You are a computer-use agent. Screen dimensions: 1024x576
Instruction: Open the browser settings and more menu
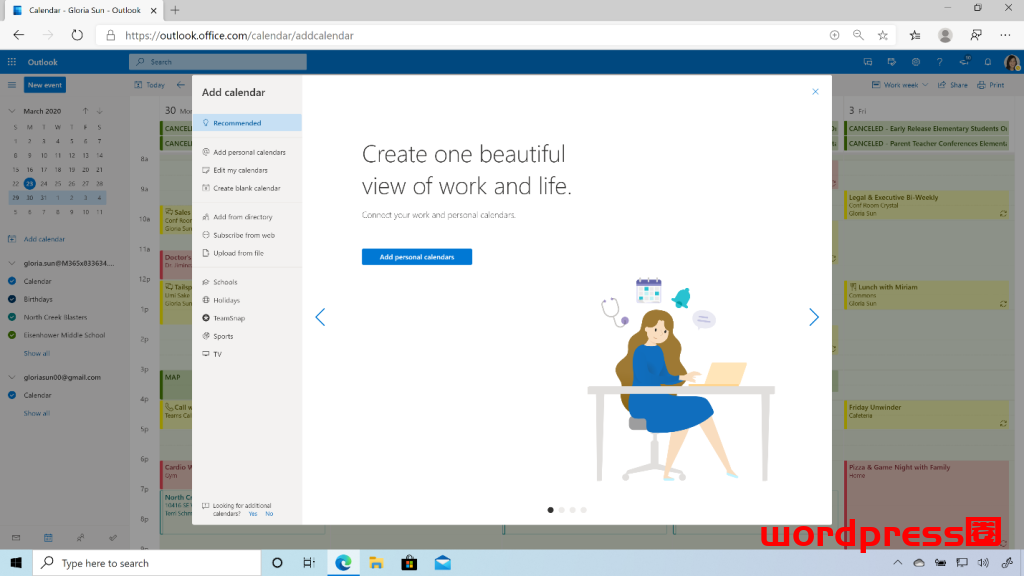(x=1005, y=35)
